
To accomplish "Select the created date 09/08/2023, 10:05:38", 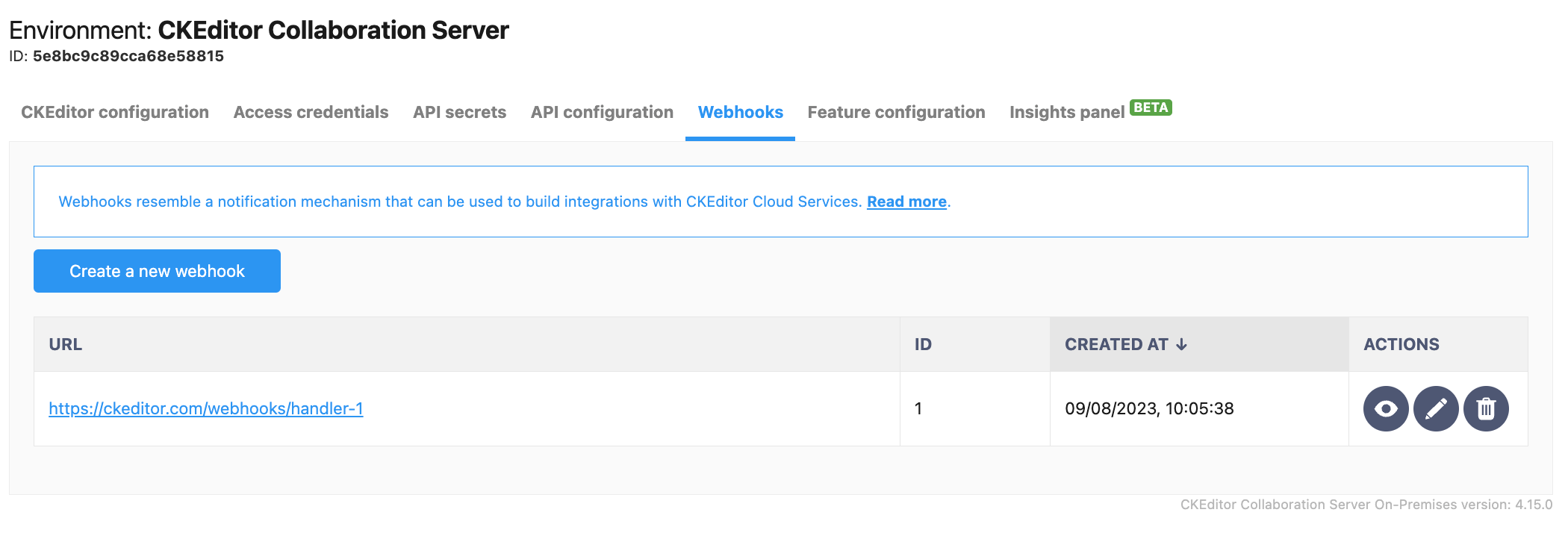I will [x=1149, y=408].
